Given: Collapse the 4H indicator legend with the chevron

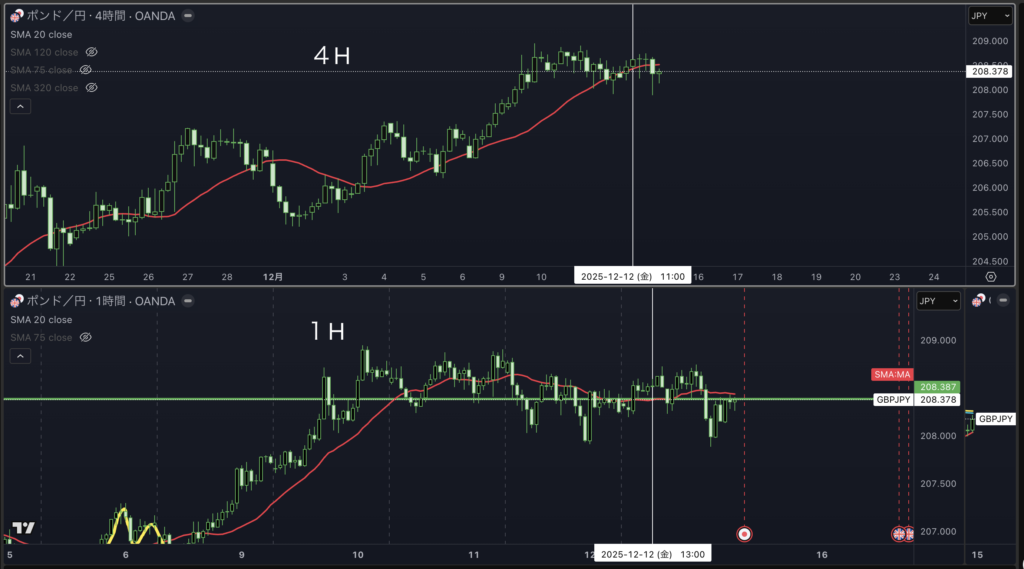Looking at the screenshot, I should (18, 106).
